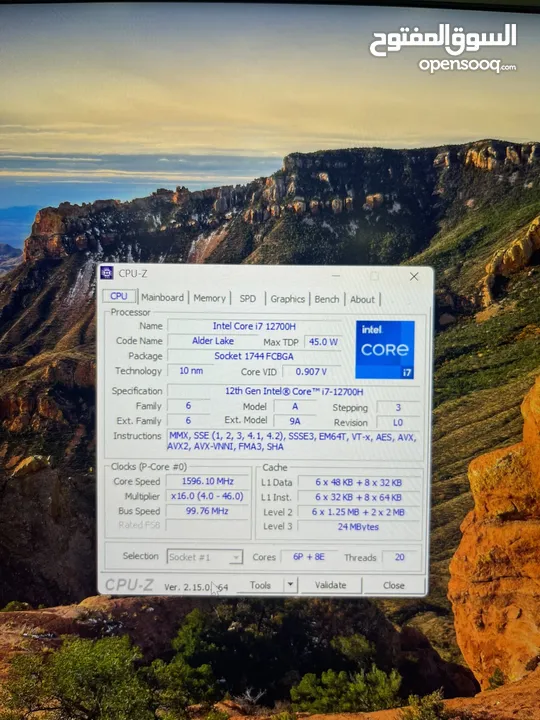
Task: Click the Specification 12th Gen Intel Core field
Action: pos(294,391)
